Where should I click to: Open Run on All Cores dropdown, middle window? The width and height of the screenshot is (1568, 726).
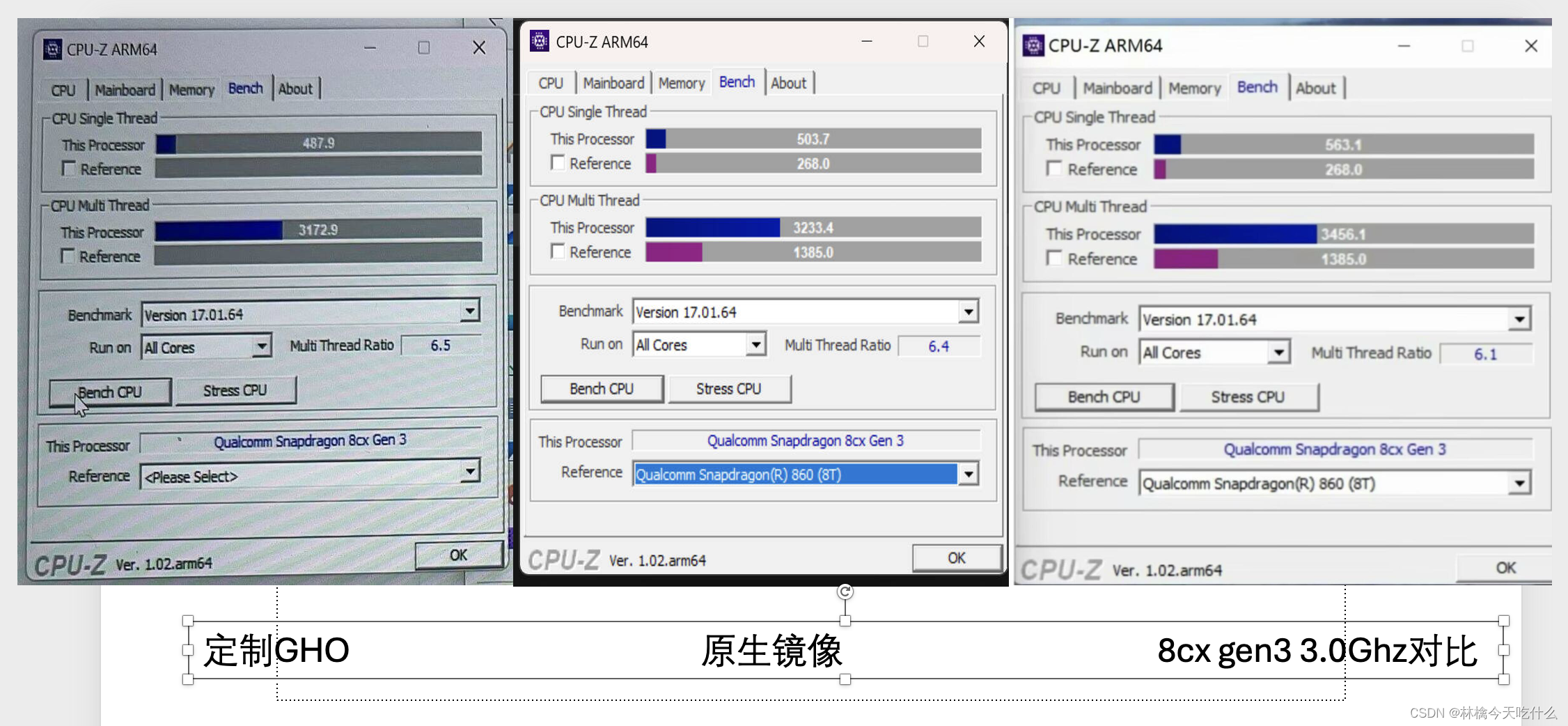[756, 344]
